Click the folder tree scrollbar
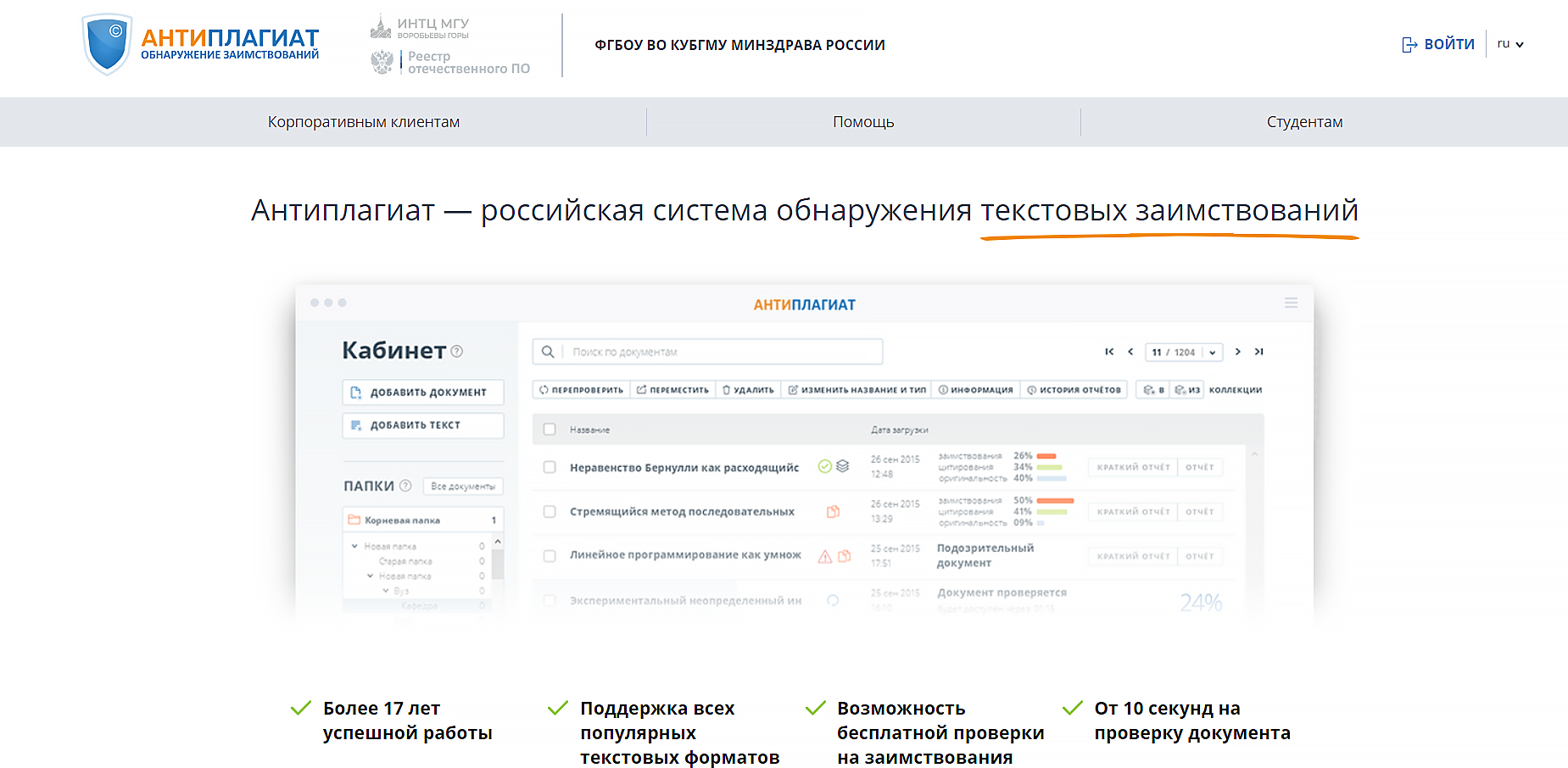Viewport: 1568px width, 768px height. pos(498,564)
